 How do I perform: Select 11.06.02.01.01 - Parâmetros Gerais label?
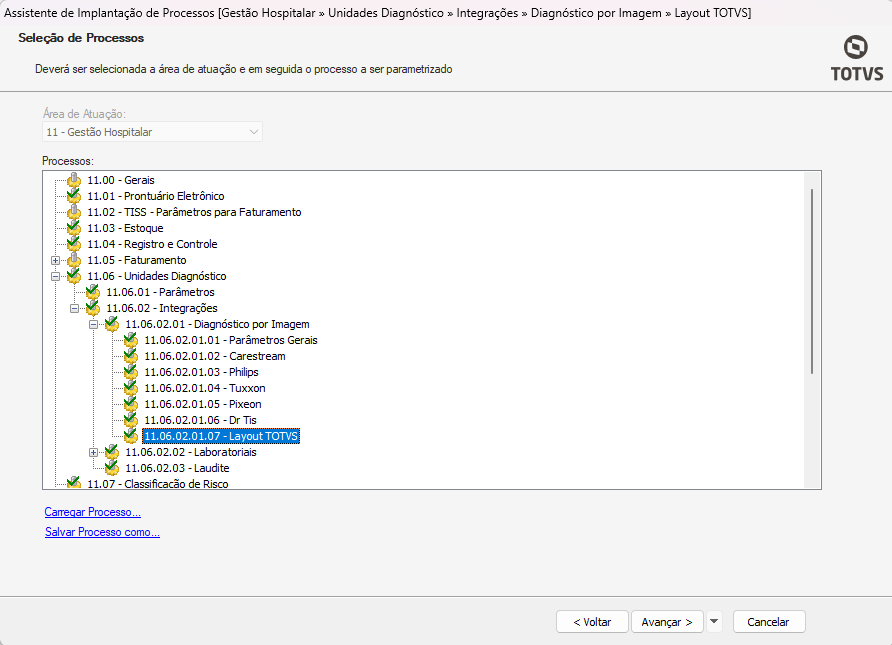click(231, 340)
